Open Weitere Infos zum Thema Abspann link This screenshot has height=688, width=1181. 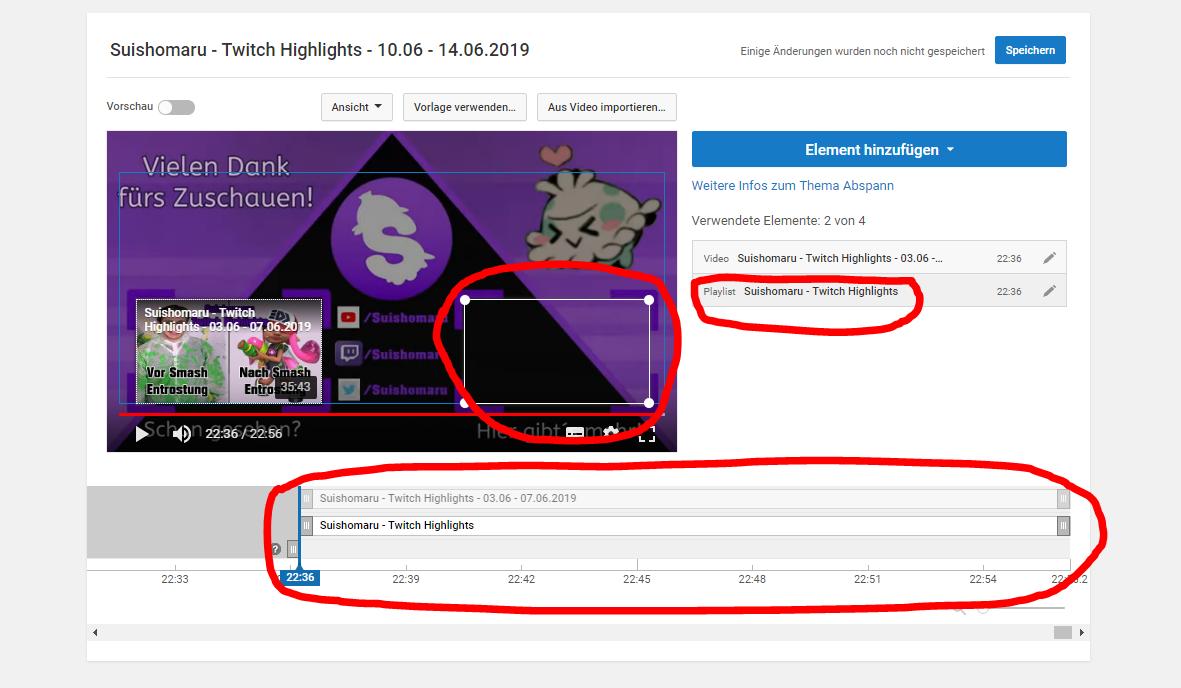pyautogui.click(x=792, y=185)
